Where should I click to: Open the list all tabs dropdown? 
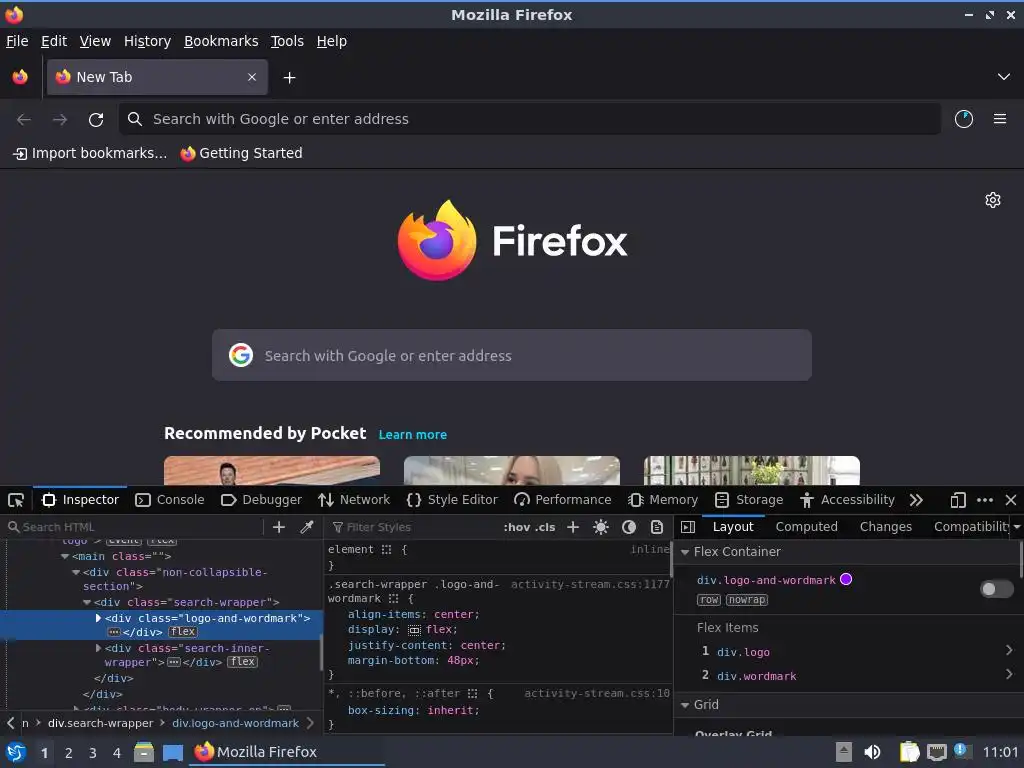[x=1004, y=77]
